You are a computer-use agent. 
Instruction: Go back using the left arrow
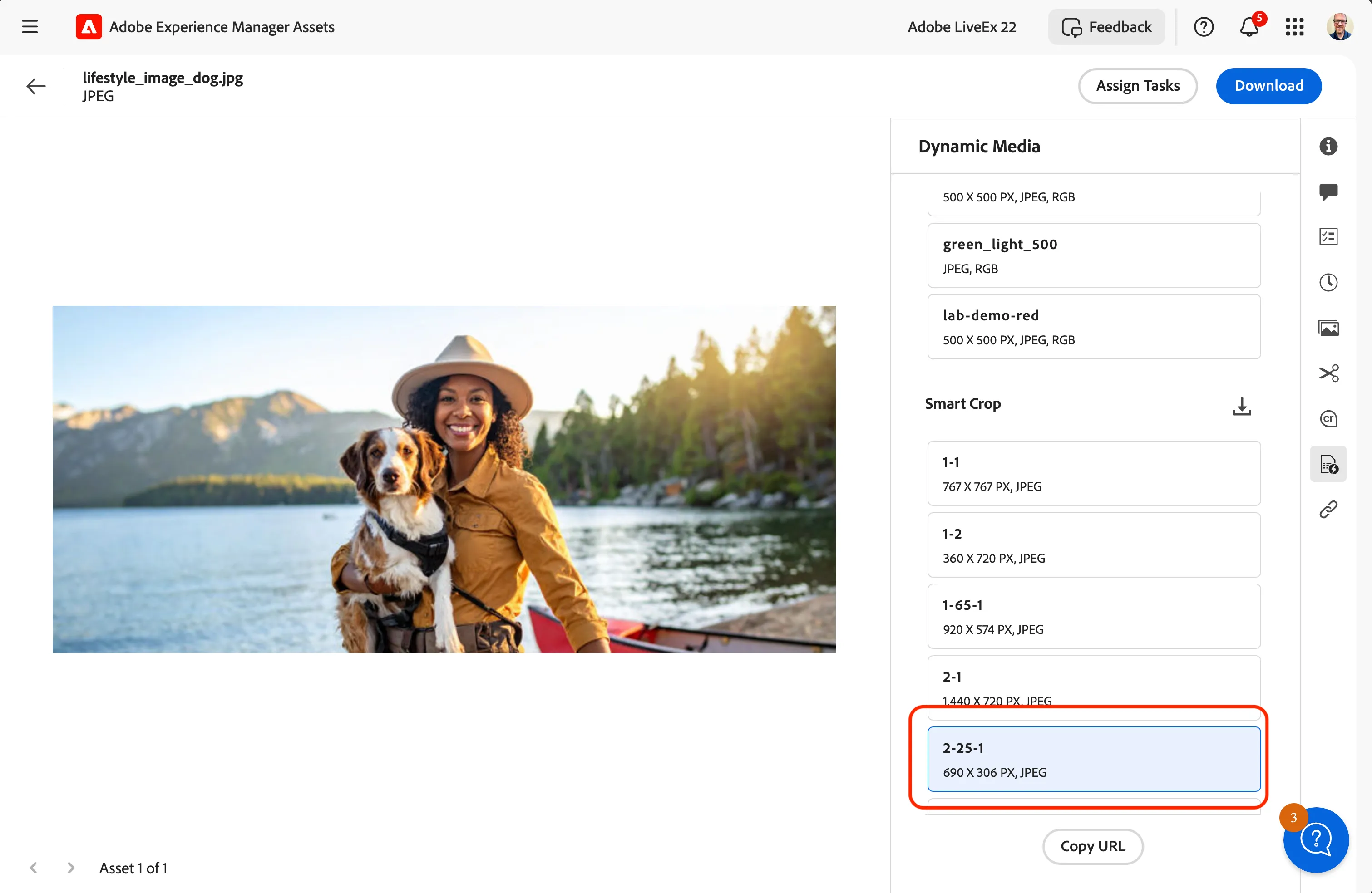click(36, 86)
